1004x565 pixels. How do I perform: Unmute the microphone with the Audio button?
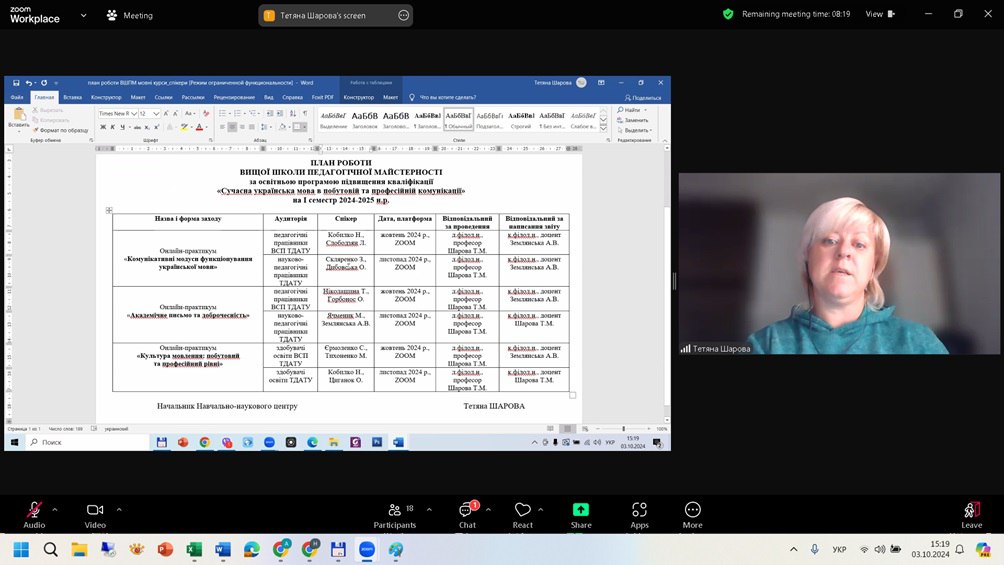[x=34, y=514]
